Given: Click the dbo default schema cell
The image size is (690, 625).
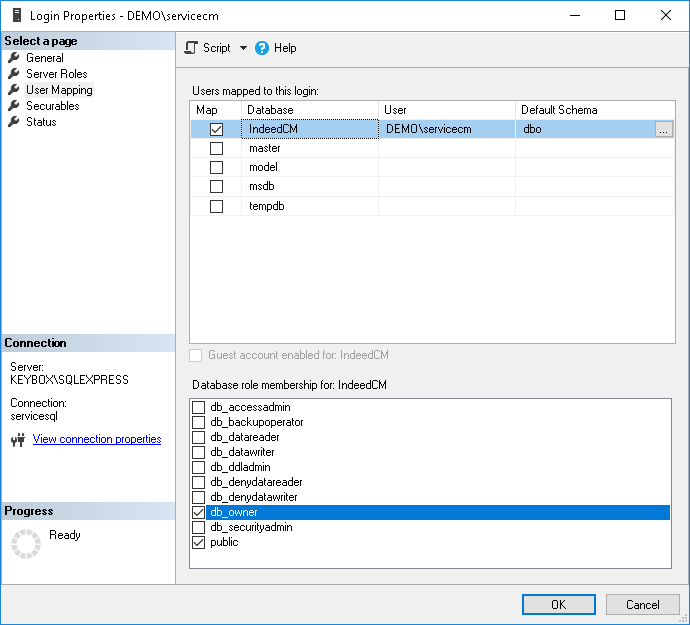Looking at the screenshot, I should click(x=585, y=129).
